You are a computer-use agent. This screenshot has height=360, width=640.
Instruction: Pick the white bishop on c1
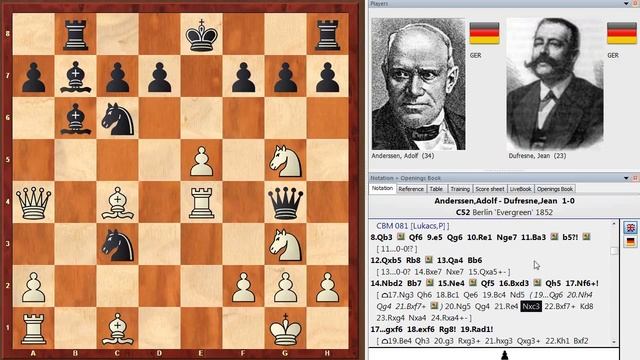(118, 329)
